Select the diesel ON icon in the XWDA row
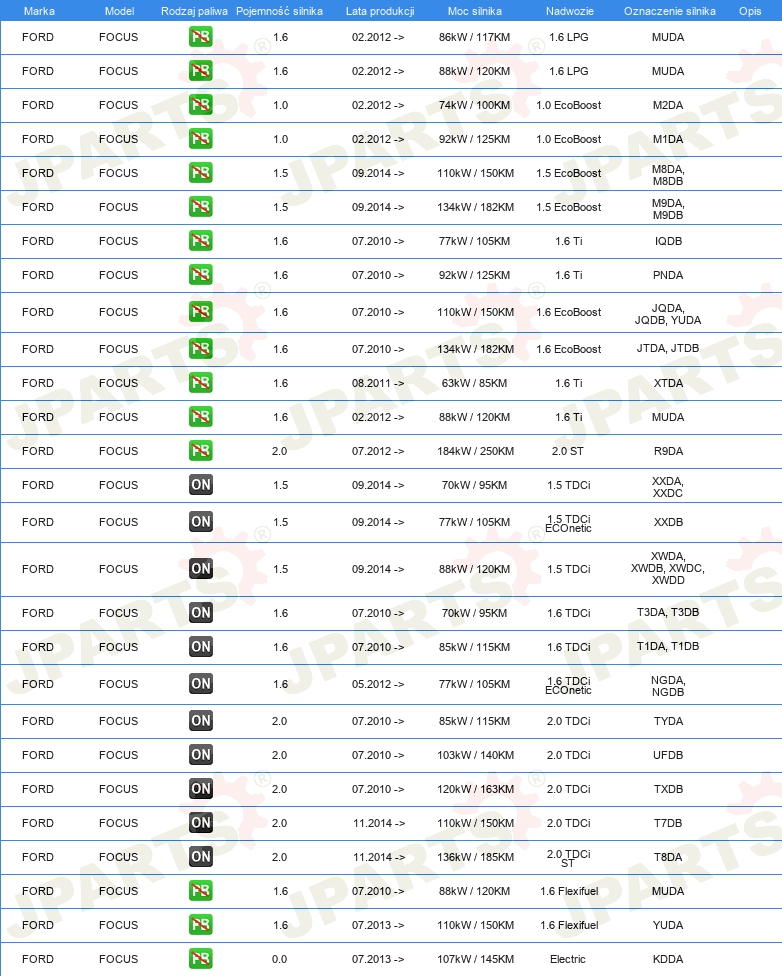Screen dimensions: 782x976 click(200, 568)
